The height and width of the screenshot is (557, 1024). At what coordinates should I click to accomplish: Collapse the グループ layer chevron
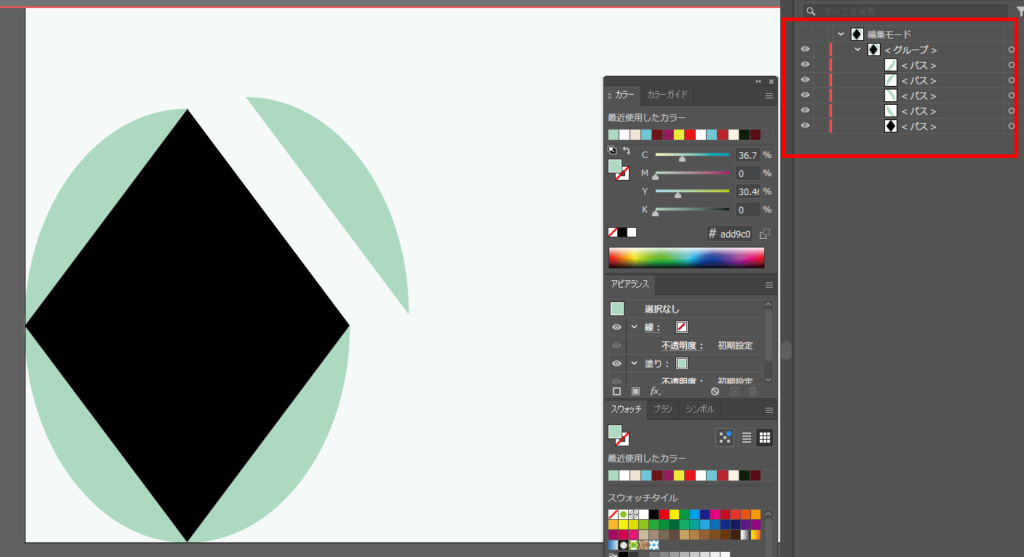click(x=857, y=50)
